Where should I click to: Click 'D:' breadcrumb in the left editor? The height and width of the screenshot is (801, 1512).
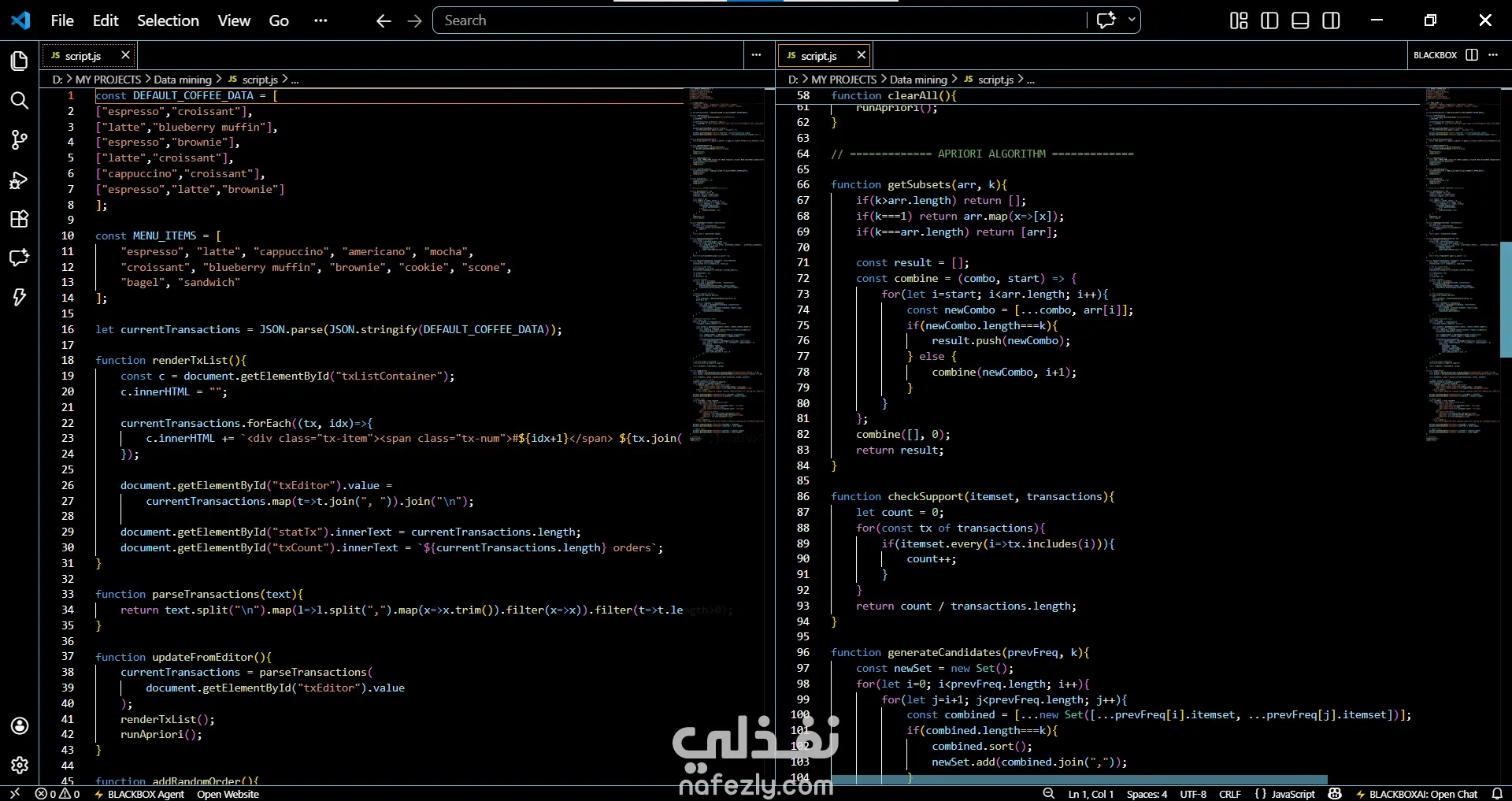57,80
